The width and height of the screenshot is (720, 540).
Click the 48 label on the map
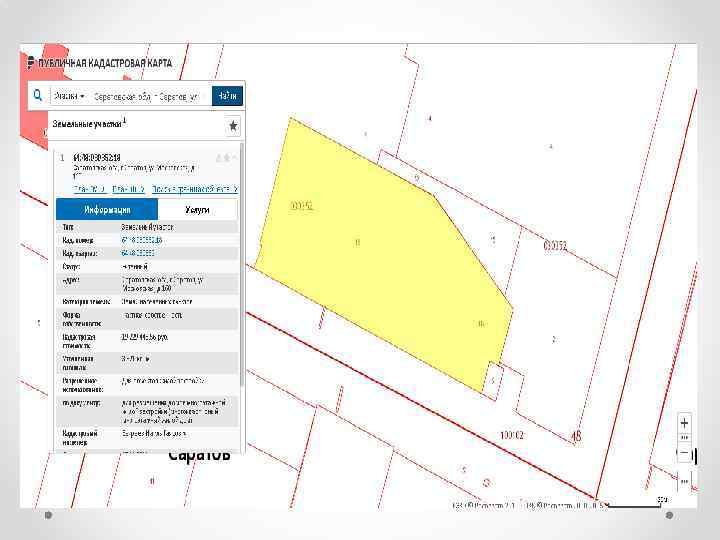(x=576, y=435)
